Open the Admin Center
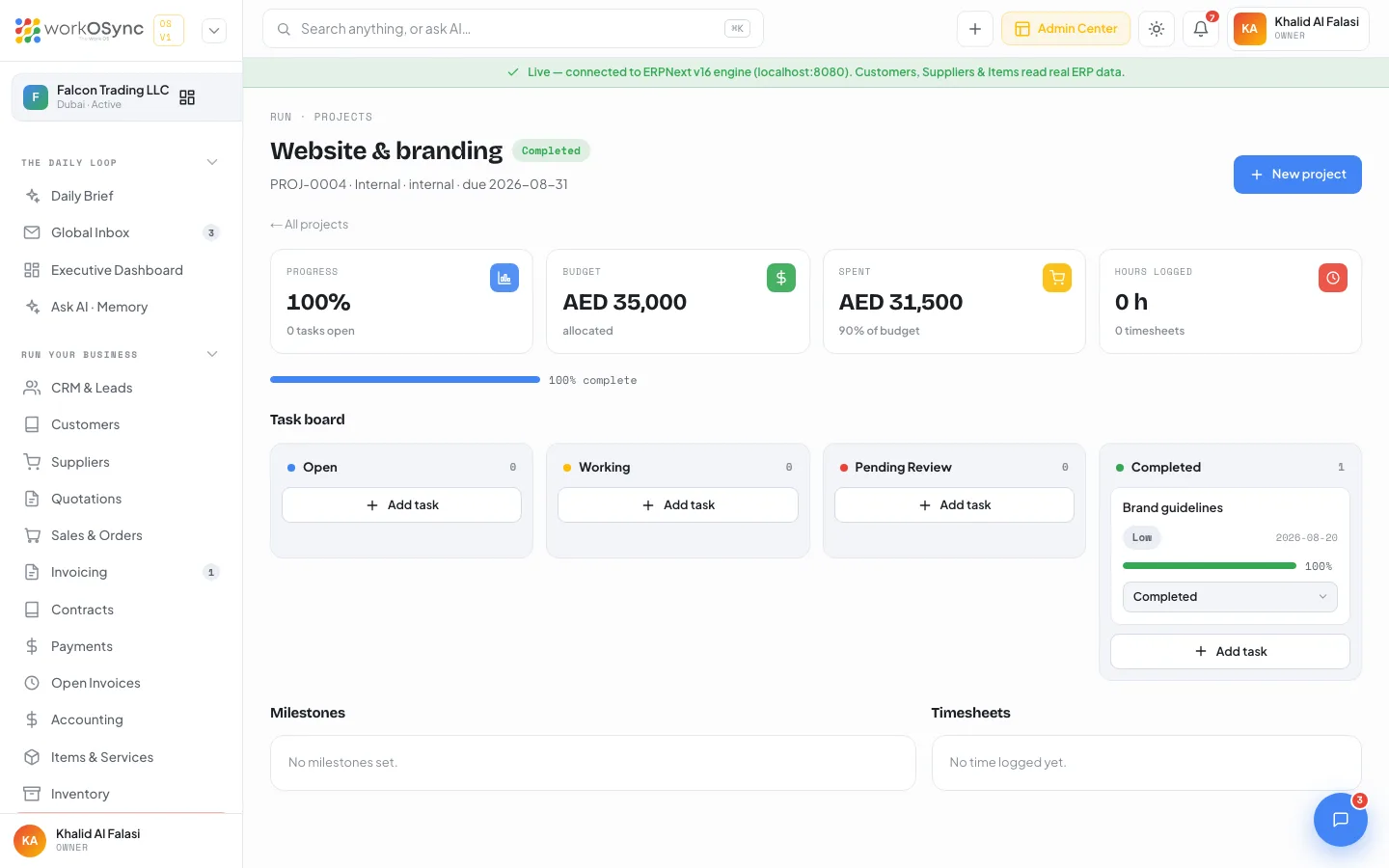1389x868 pixels. 1066,29
